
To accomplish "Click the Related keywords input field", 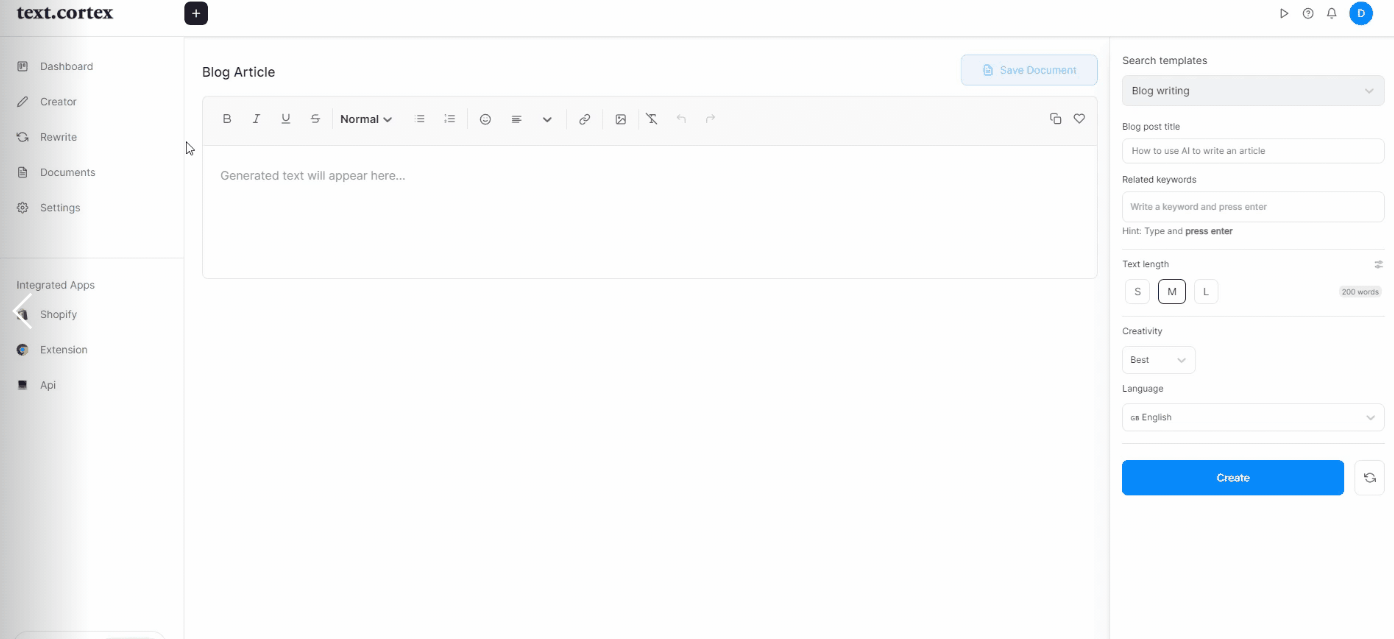I will pyautogui.click(x=1253, y=206).
